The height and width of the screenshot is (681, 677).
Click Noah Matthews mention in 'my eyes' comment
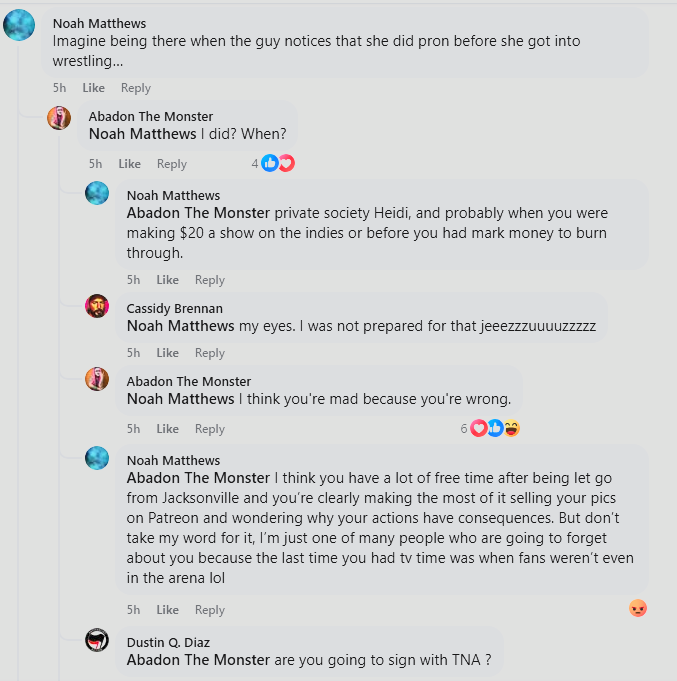pos(180,326)
